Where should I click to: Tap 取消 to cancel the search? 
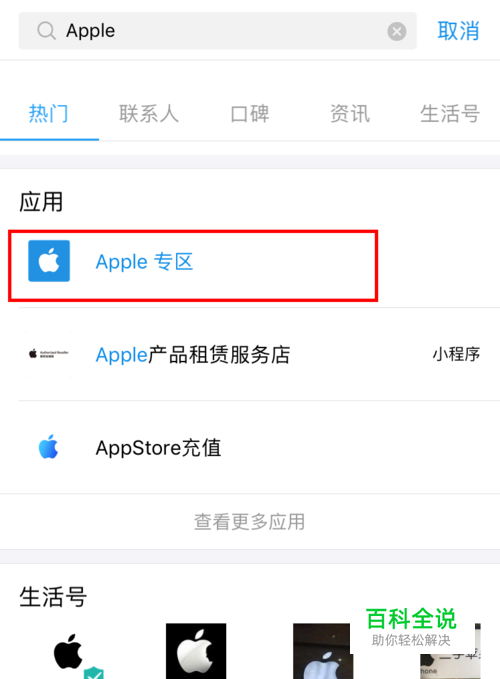(x=458, y=31)
